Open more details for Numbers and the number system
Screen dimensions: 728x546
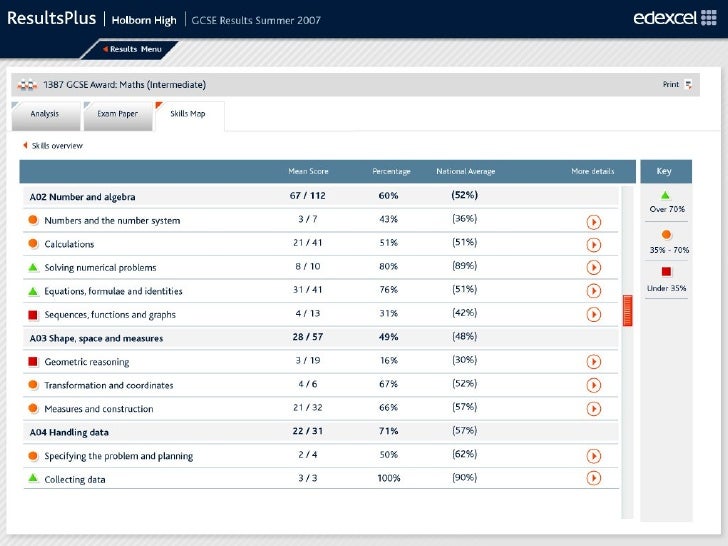click(x=593, y=221)
